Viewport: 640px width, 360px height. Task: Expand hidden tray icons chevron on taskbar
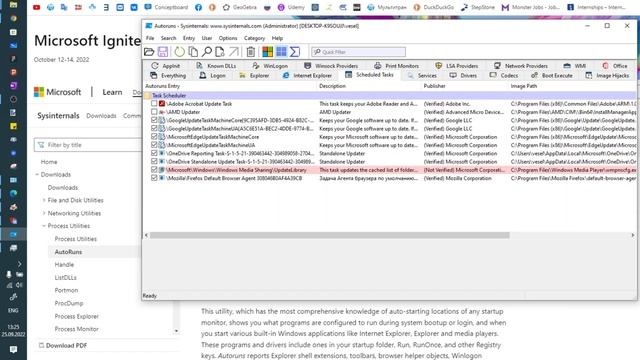pyautogui.click(x=19, y=264)
